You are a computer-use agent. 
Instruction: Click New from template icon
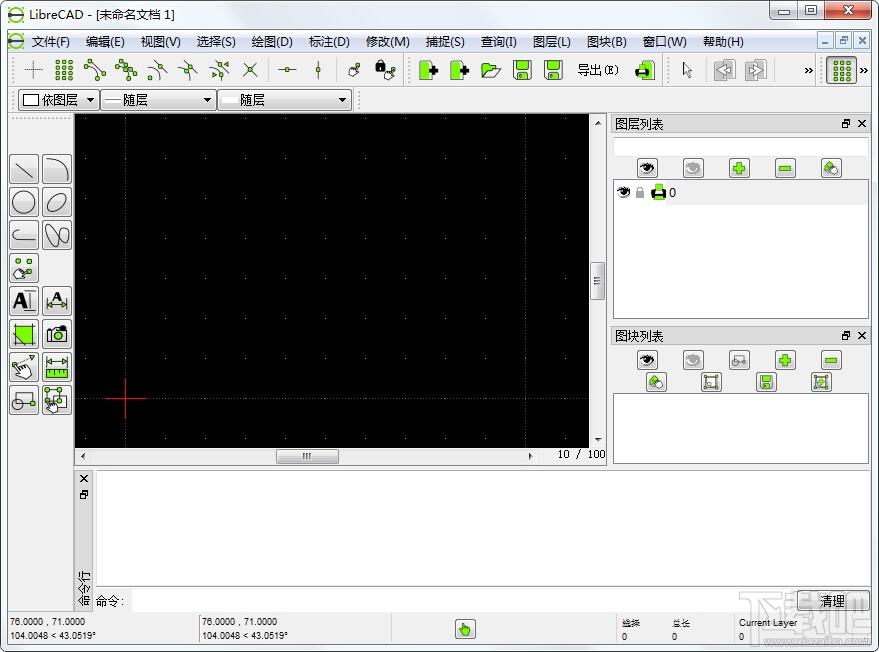click(459, 70)
